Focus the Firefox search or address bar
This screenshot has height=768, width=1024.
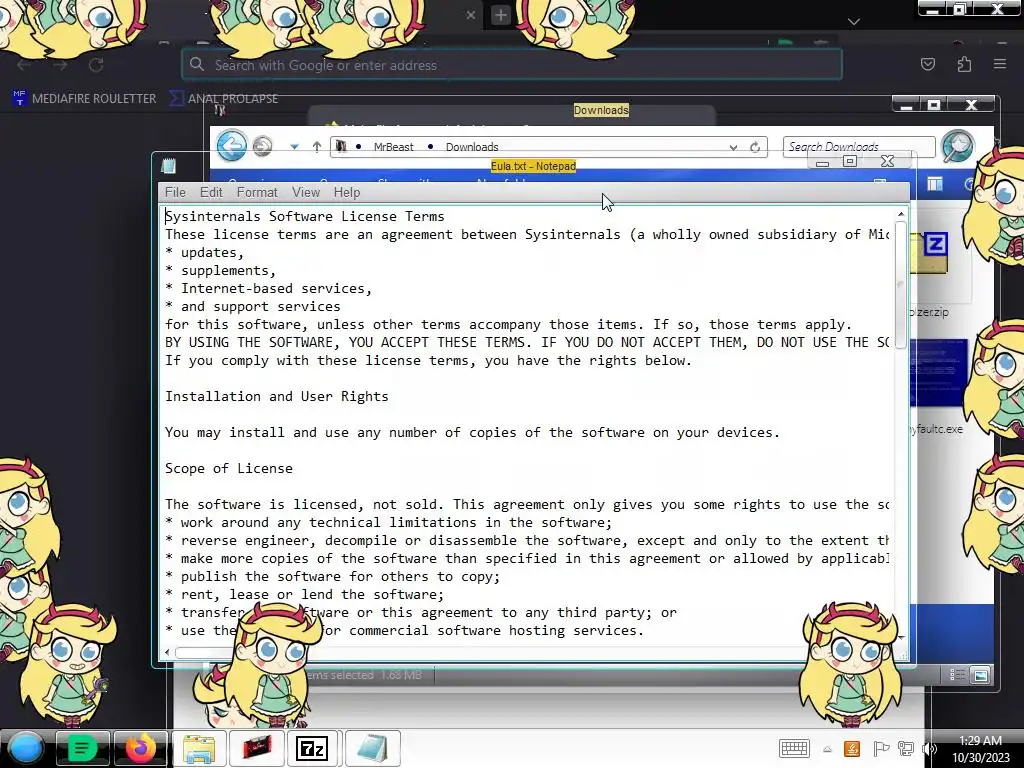(x=511, y=65)
